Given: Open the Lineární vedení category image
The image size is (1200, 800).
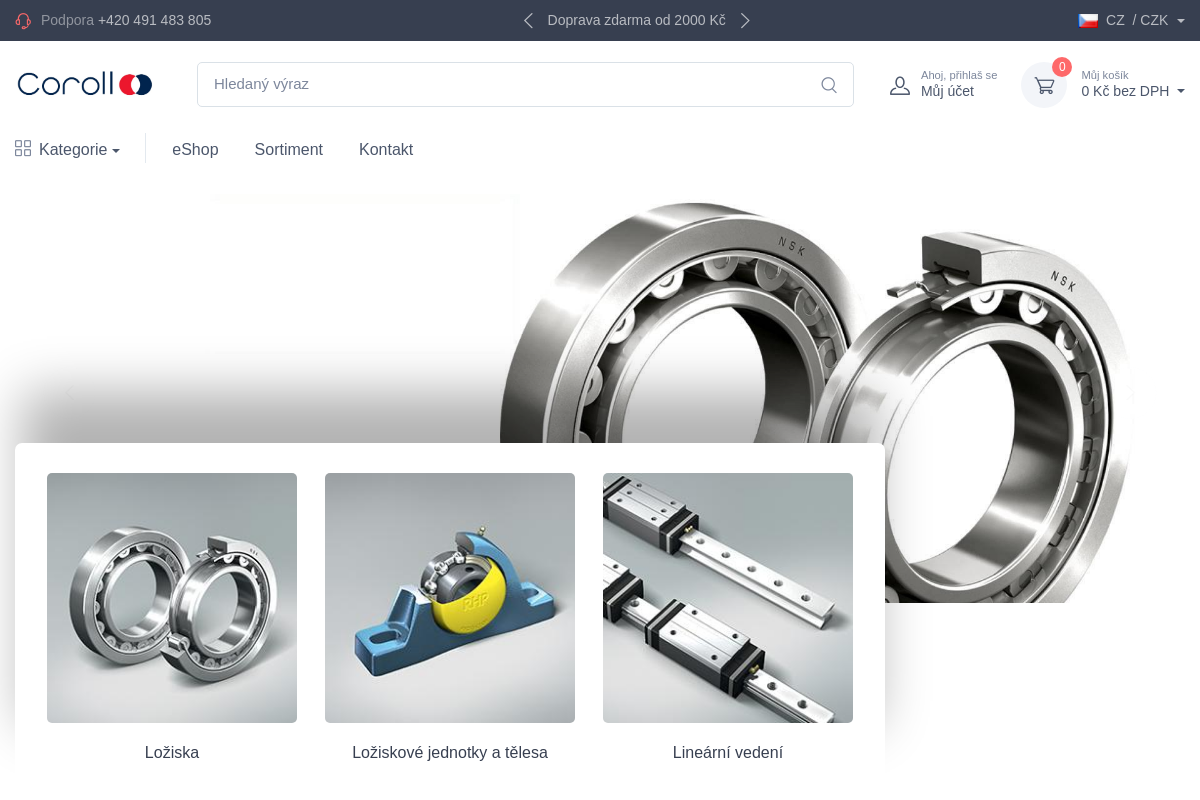Looking at the screenshot, I should pyautogui.click(x=728, y=597).
